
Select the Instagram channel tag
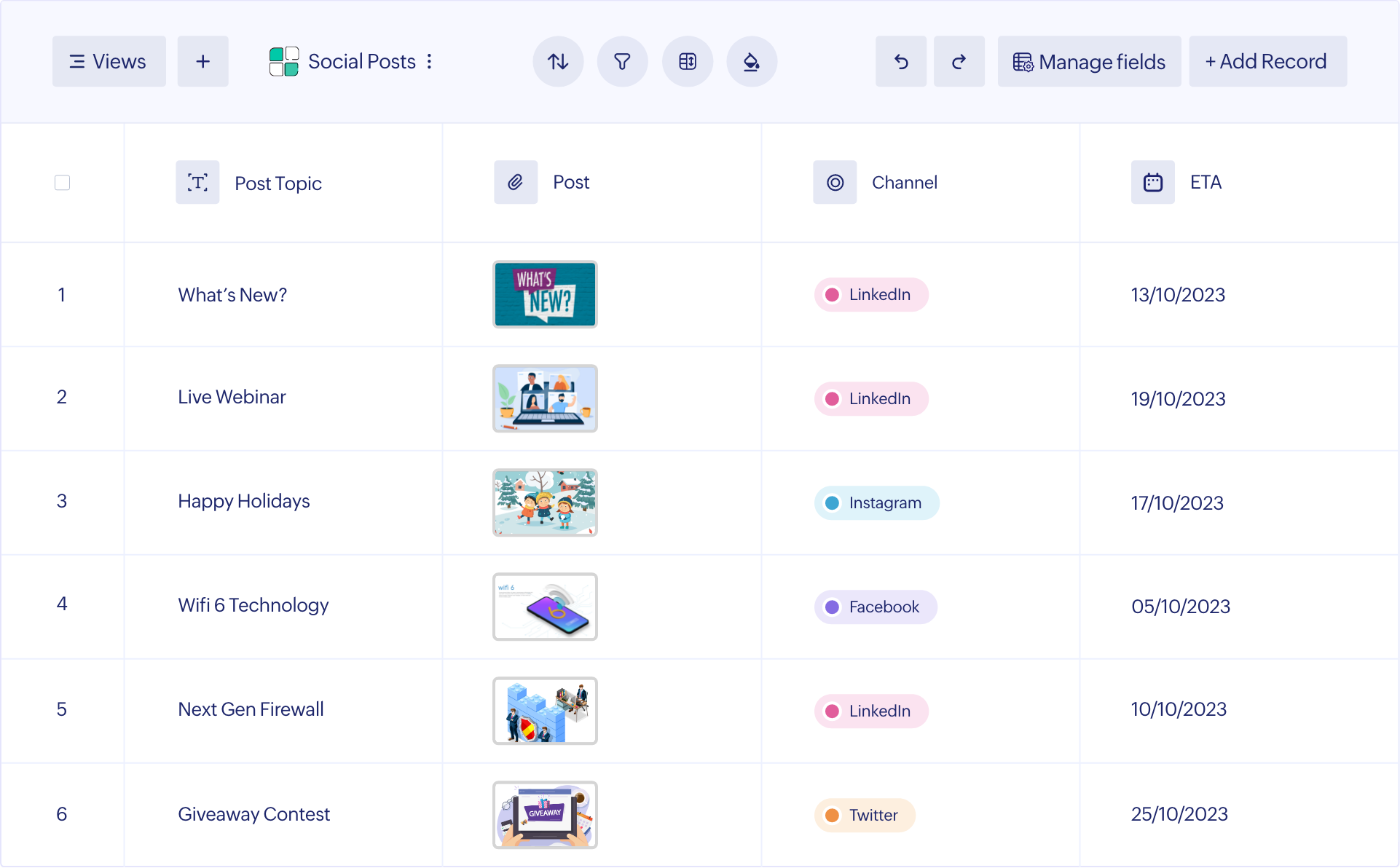coord(876,503)
